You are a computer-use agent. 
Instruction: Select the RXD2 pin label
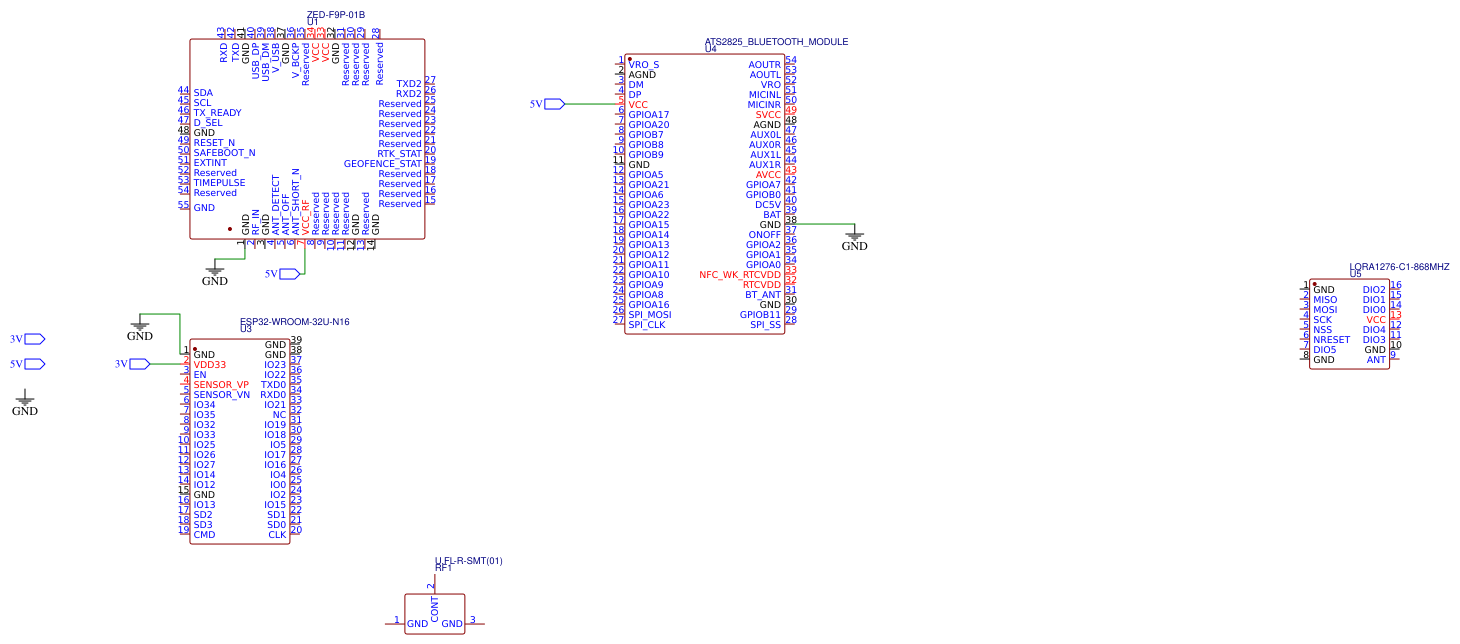click(x=409, y=94)
